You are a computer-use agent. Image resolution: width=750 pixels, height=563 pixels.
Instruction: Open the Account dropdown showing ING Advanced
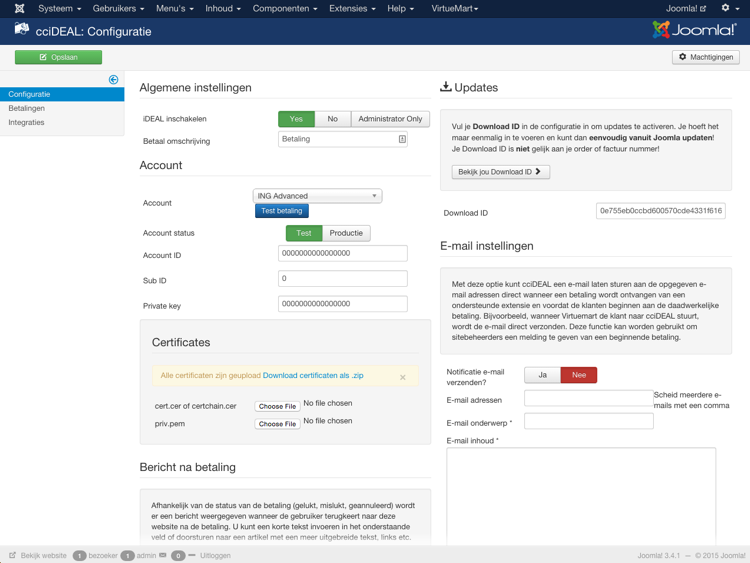pos(317,196)
